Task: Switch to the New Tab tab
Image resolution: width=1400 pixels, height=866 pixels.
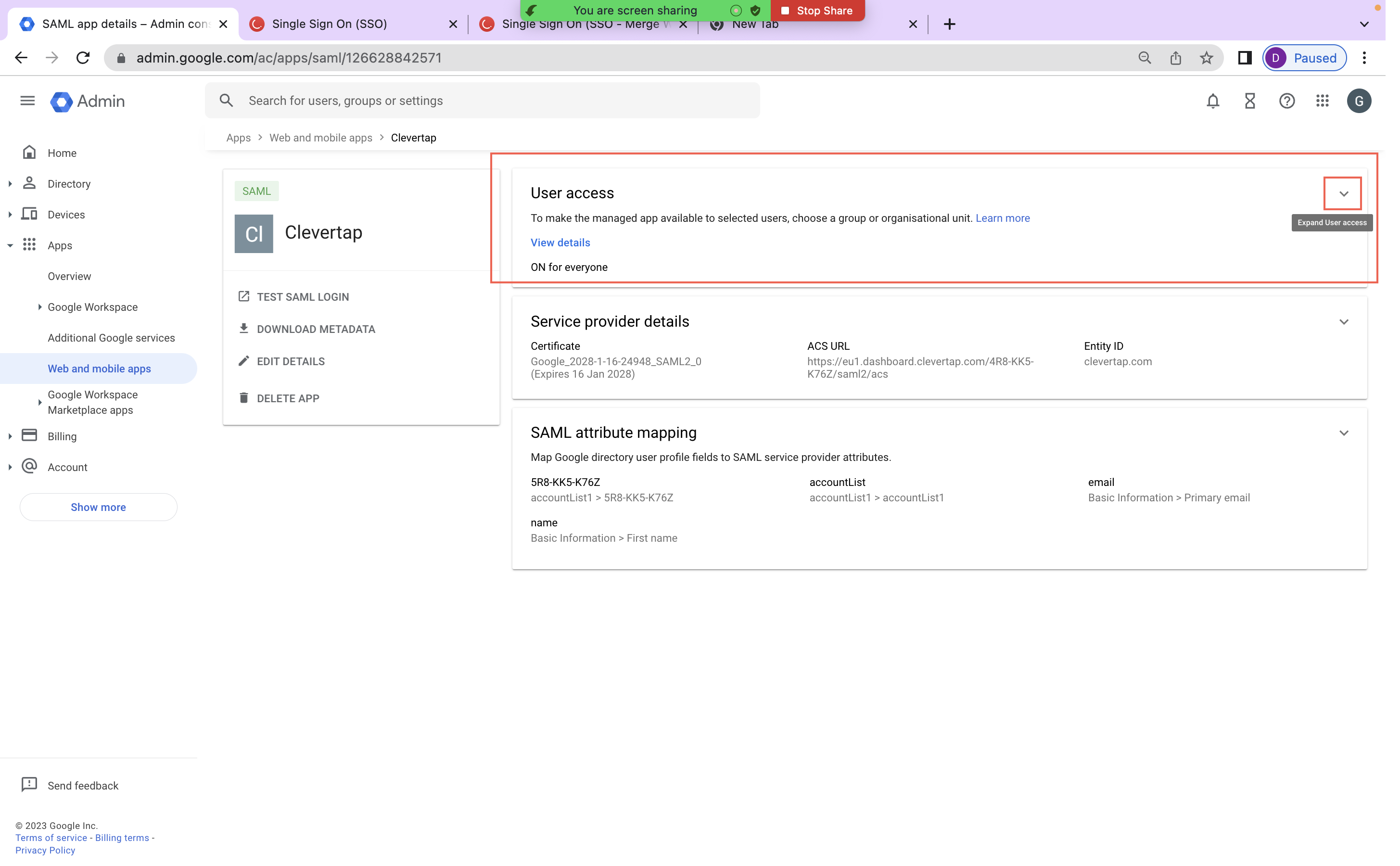Action: pyautogui.click(x=813, y=24)
